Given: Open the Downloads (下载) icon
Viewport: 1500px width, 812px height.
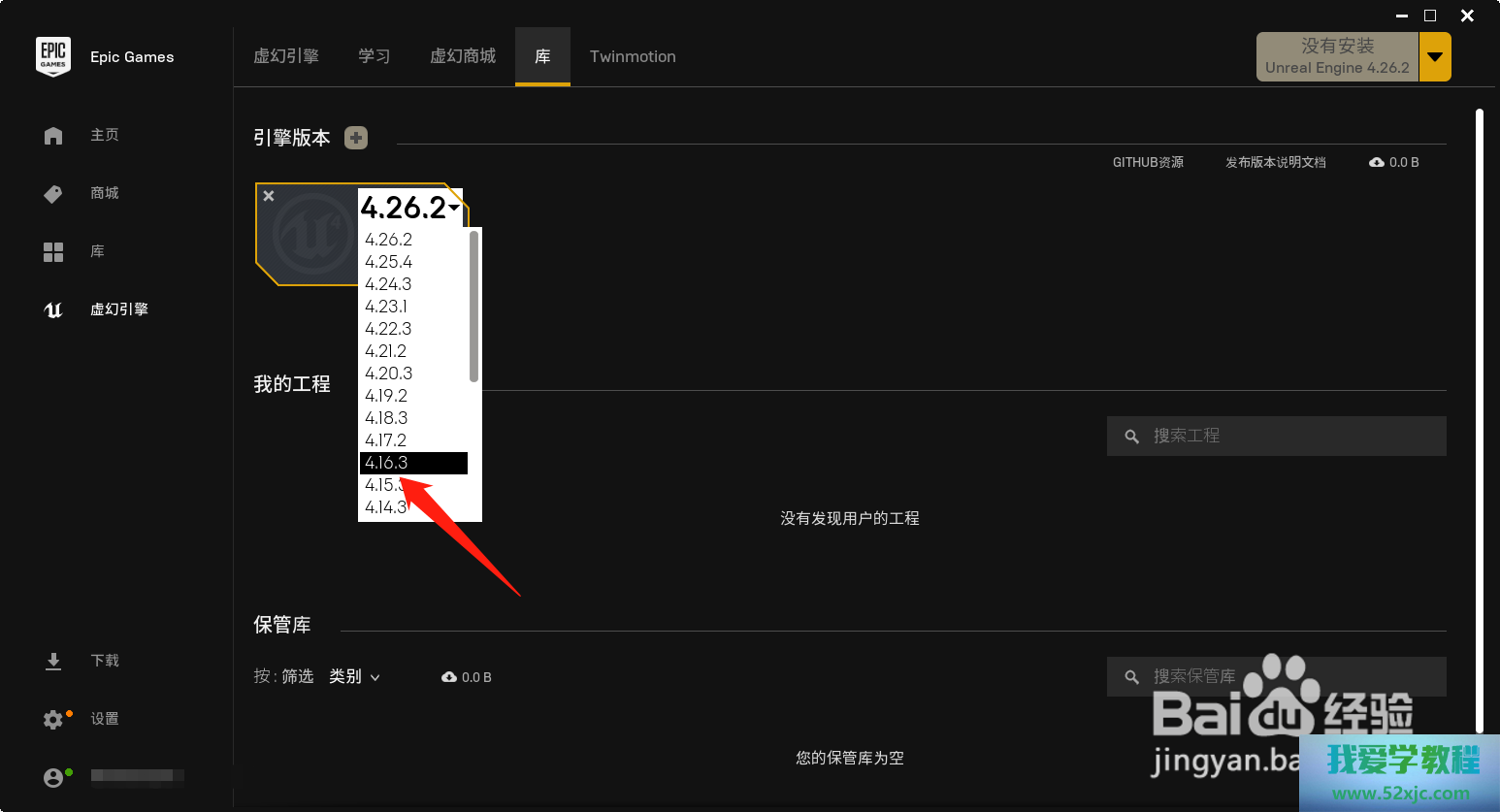Looking at the screenshot, I should click(53, 662).
